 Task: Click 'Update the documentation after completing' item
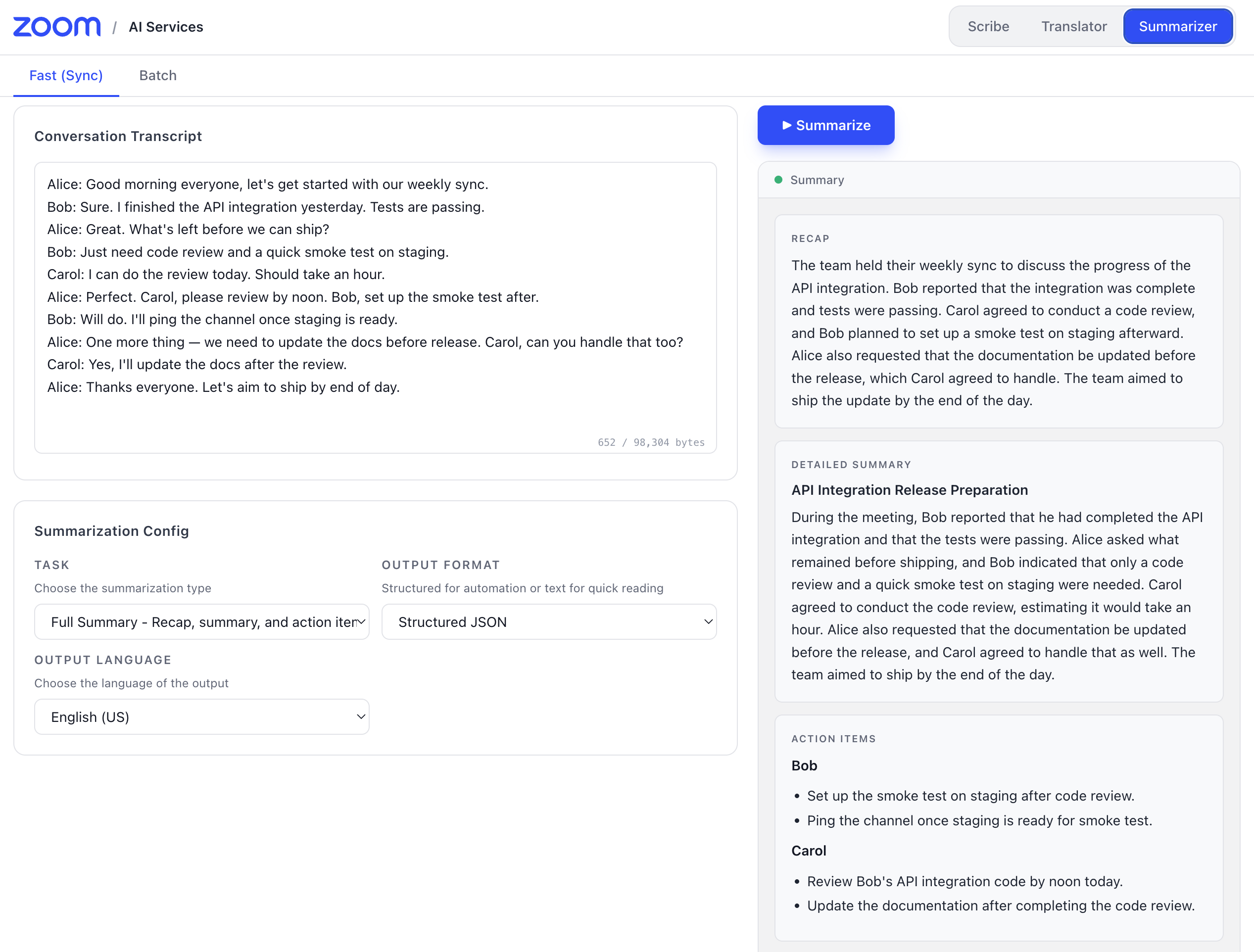[x=1001, y=905]
